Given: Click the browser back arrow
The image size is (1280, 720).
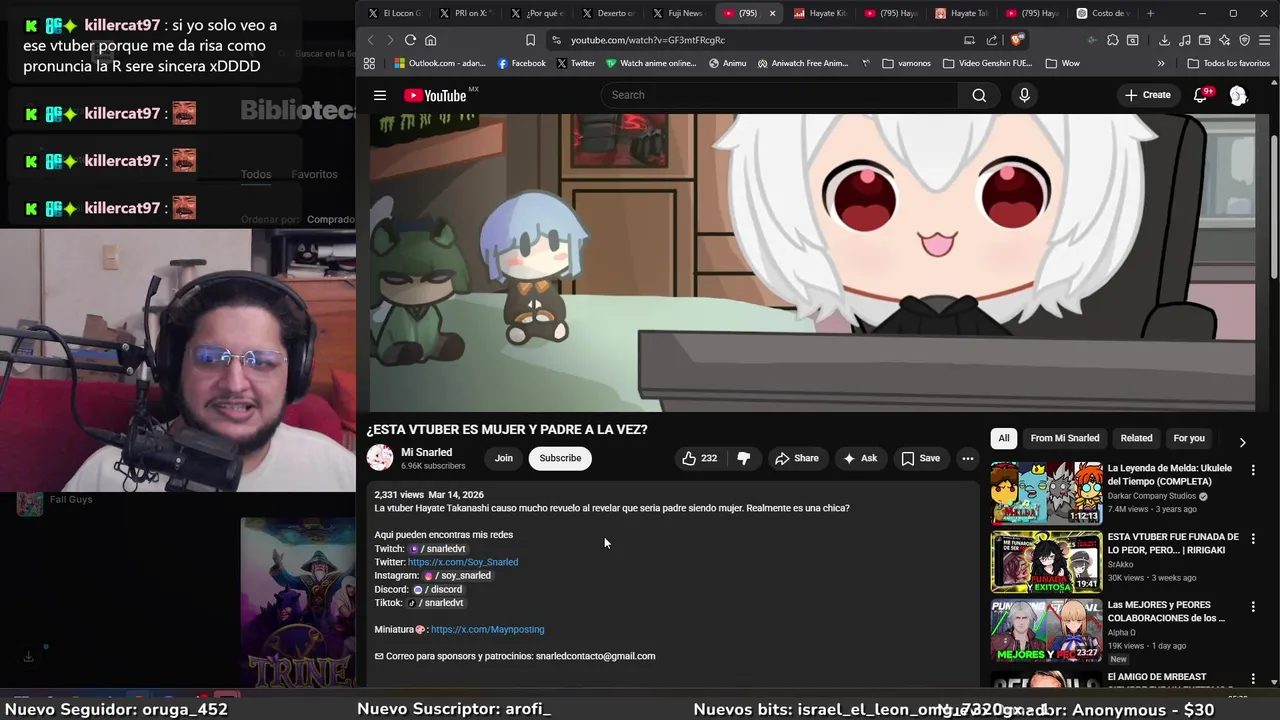Looking at the screenshot, I should [370, 40].
